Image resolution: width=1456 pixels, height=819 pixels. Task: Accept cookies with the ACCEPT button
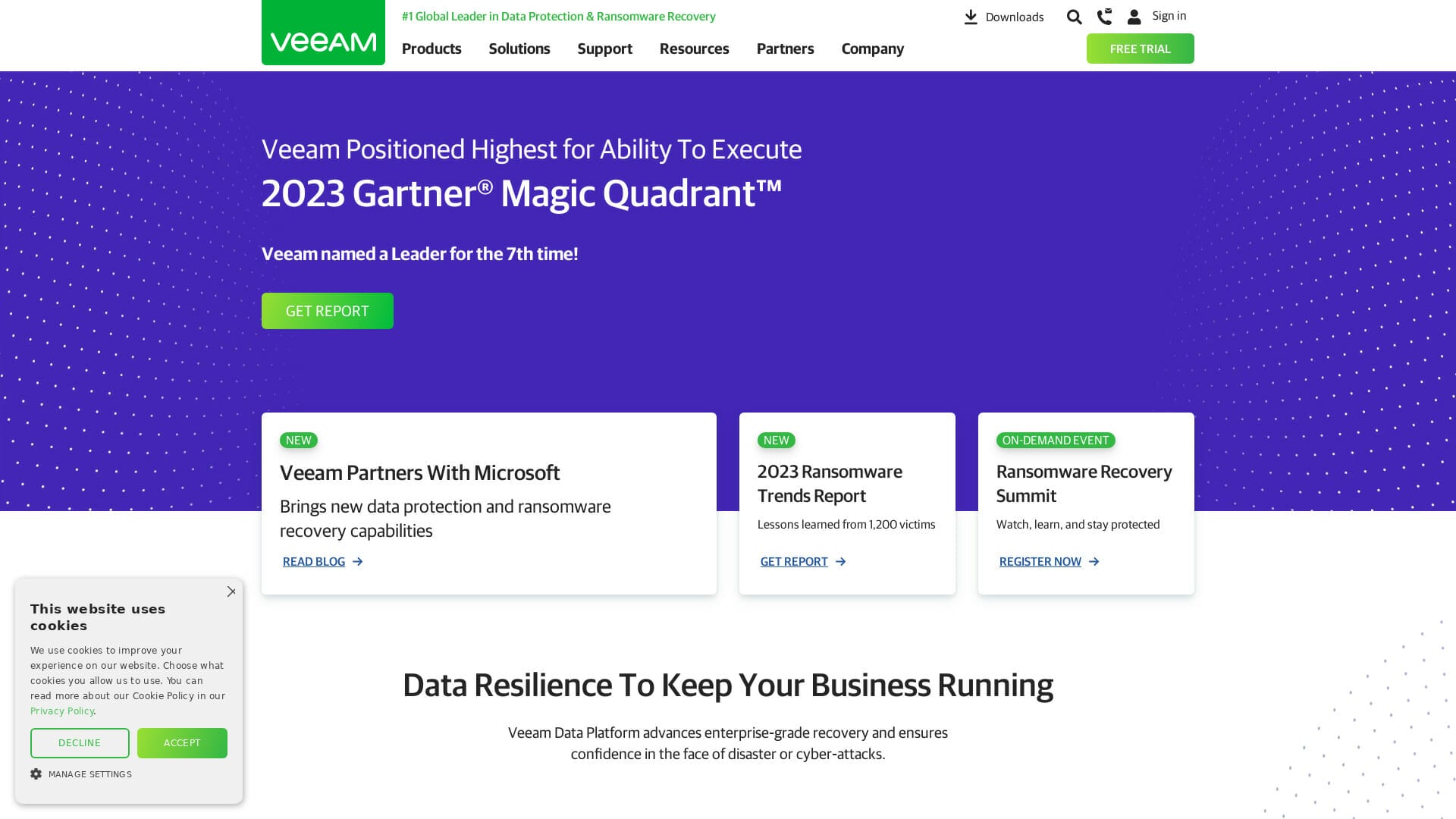pos(182,742)
